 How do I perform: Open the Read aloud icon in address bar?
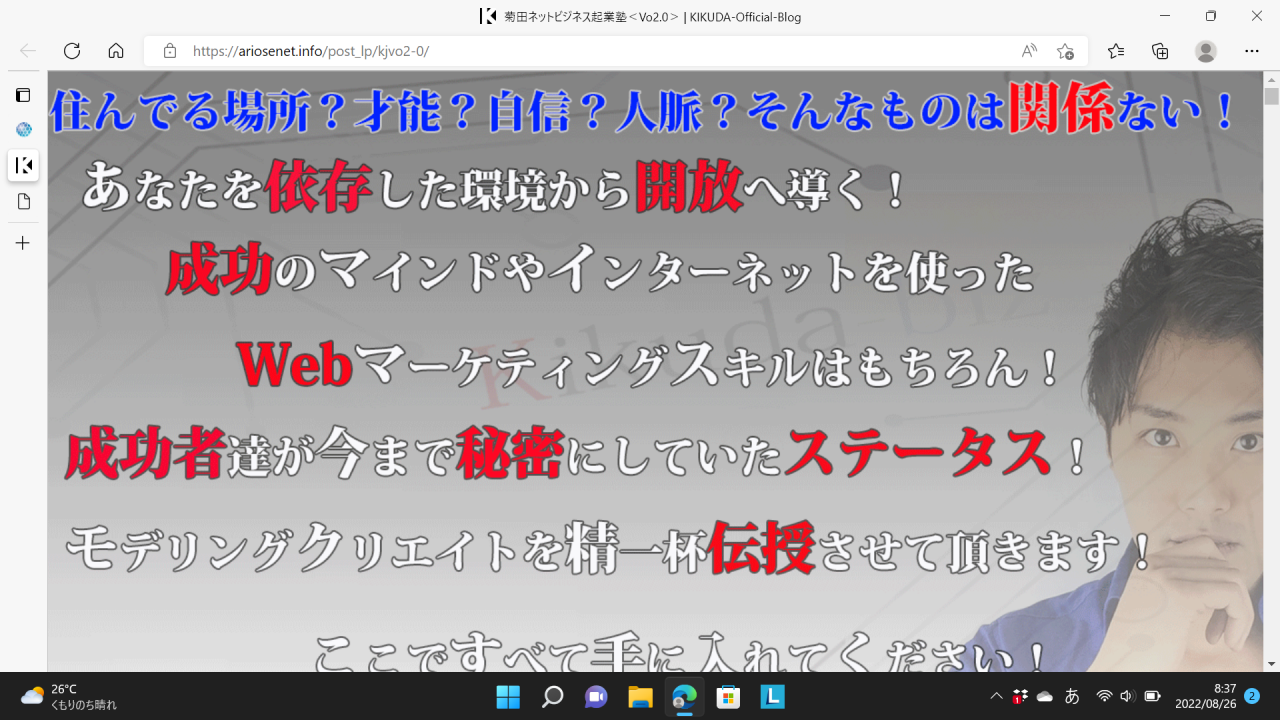coord(1029,51)
